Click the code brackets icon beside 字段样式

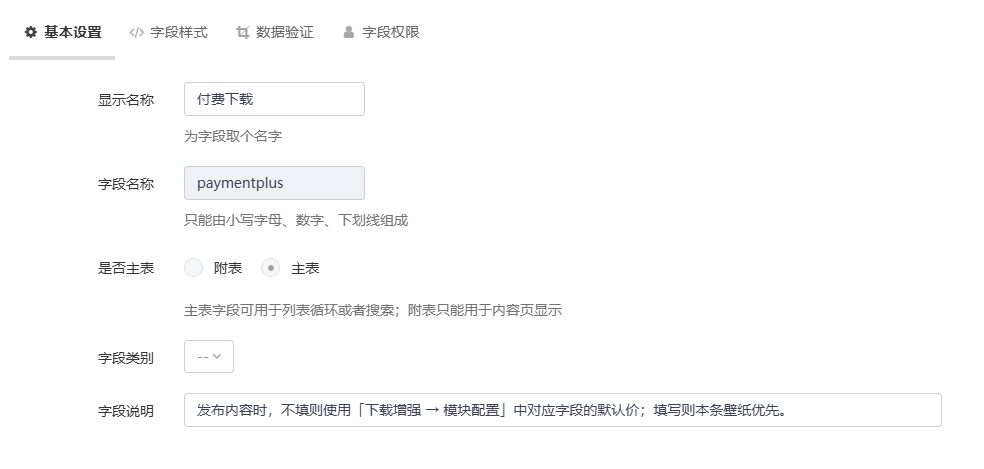(137, 32)
